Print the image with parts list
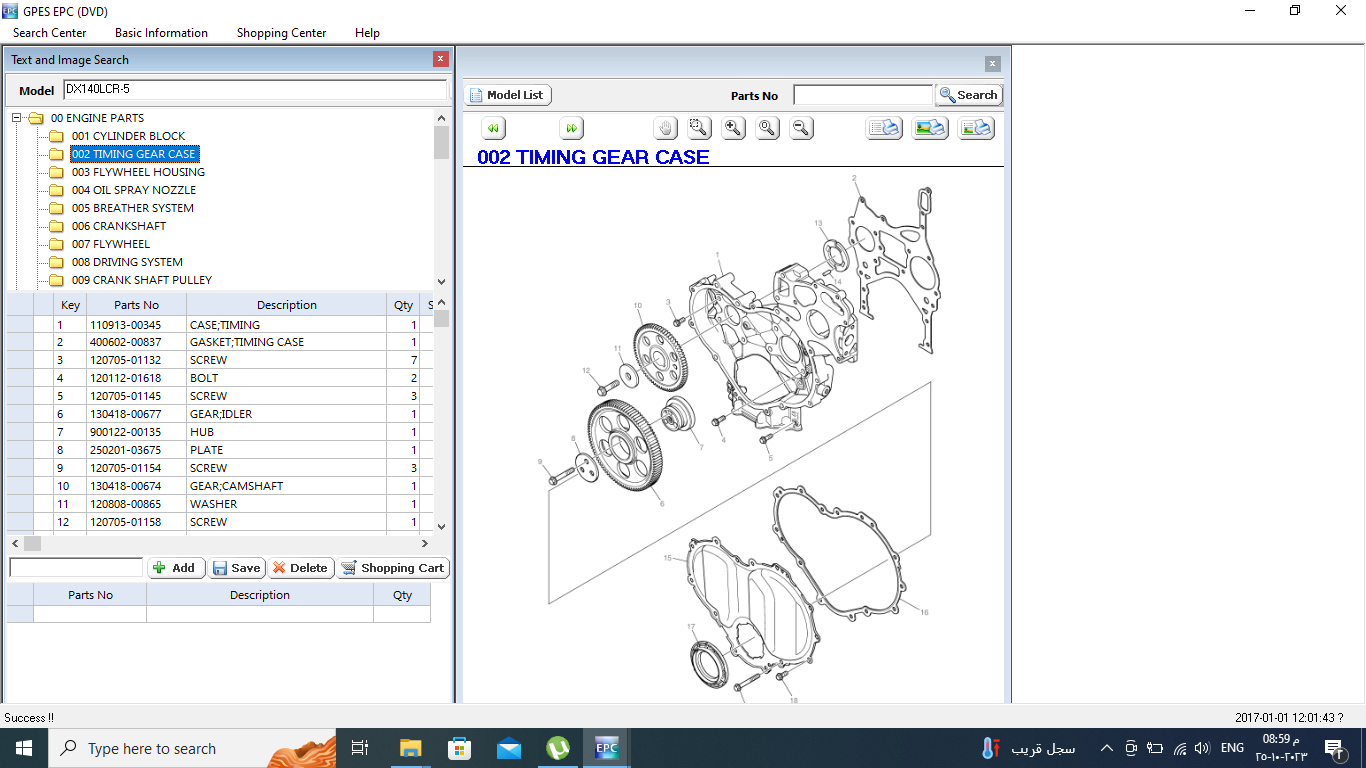Viewport: 1366px width, 768px height. (976, 128)
